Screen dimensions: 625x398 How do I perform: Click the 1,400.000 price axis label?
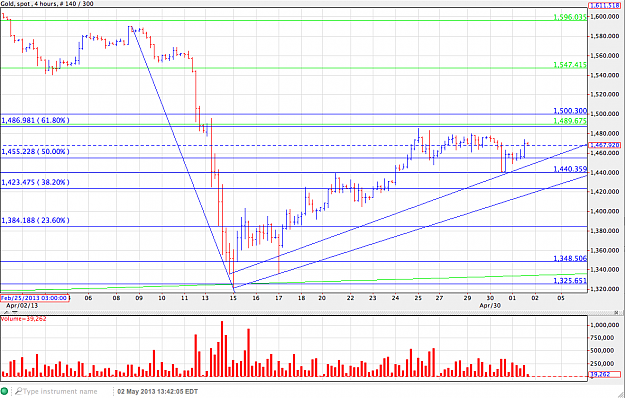[x=605, y=211]
